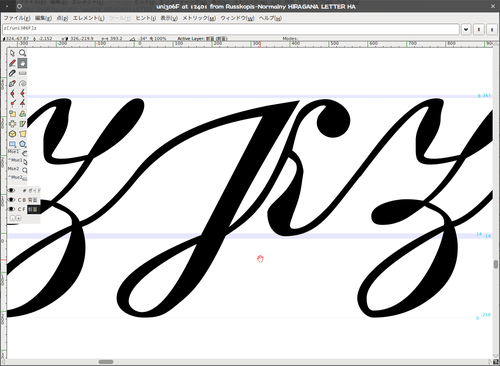This screenshot has width=500, height=366.
Task: Open the エレメント (Element) menu
Action: 89,18
